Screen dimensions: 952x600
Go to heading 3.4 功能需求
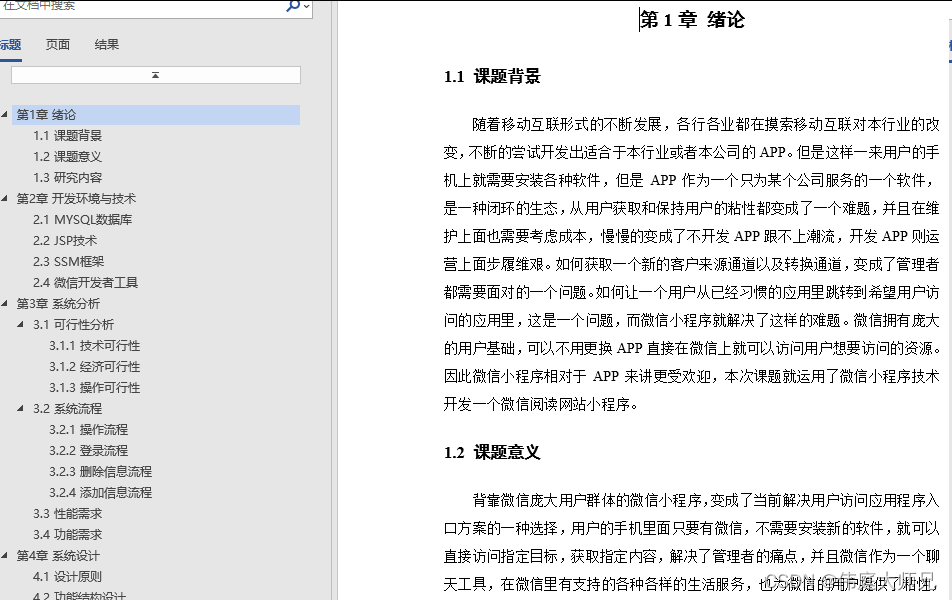coord(67,534)
